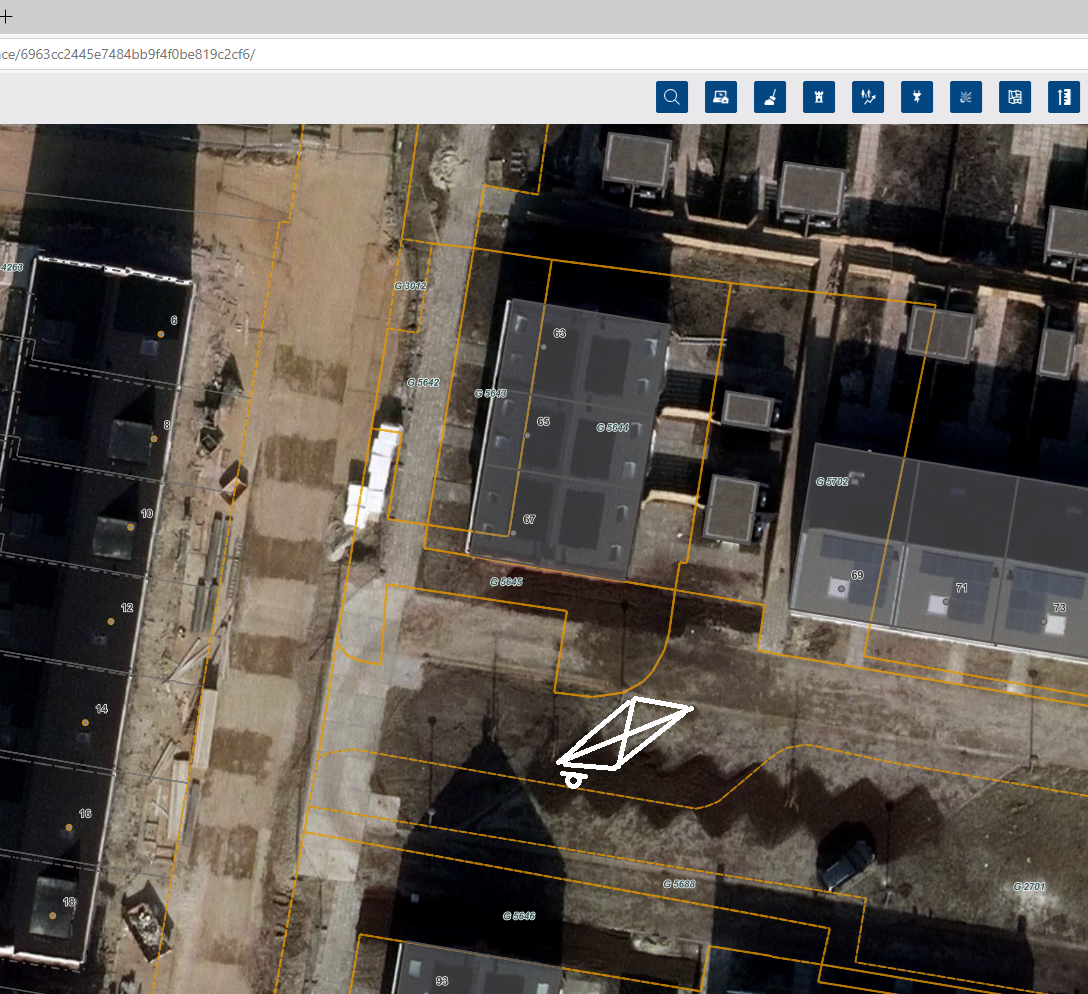Click house number 12 address point
The height and width of the screenshot is (994, 1088).
[126, 608]
